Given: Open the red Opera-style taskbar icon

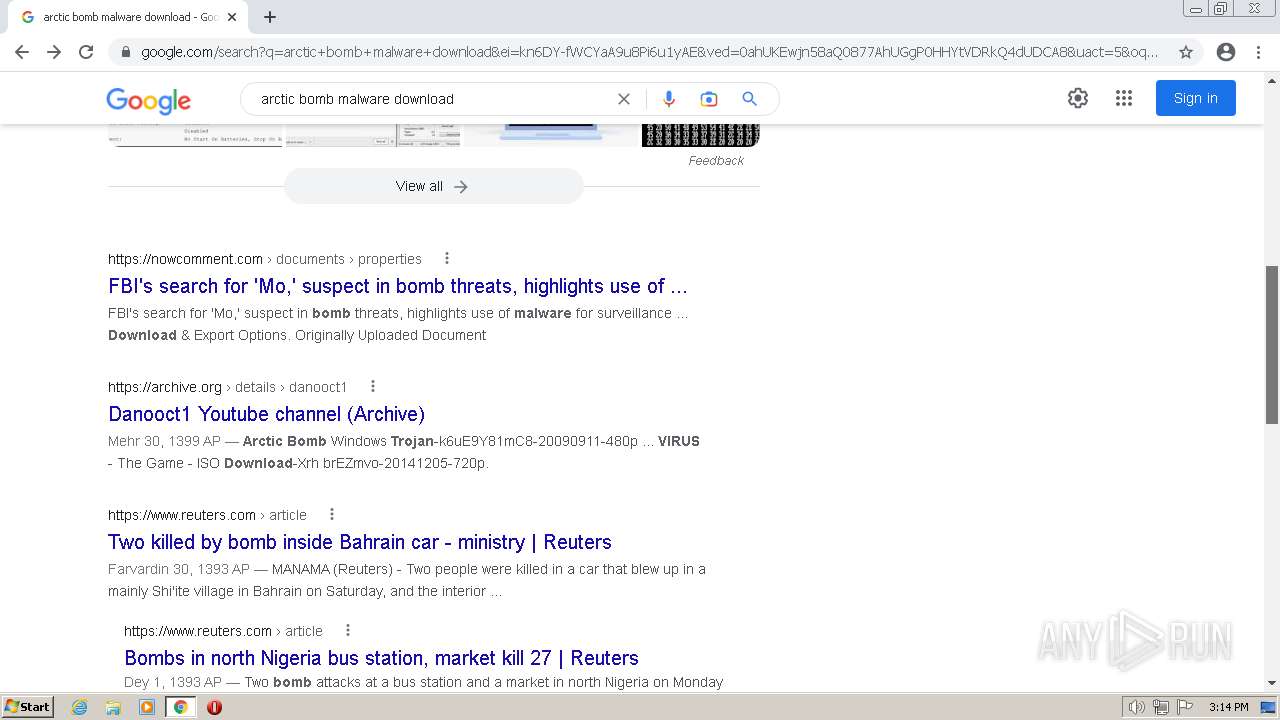Looking at the screenshot, I should click(214, 707).
